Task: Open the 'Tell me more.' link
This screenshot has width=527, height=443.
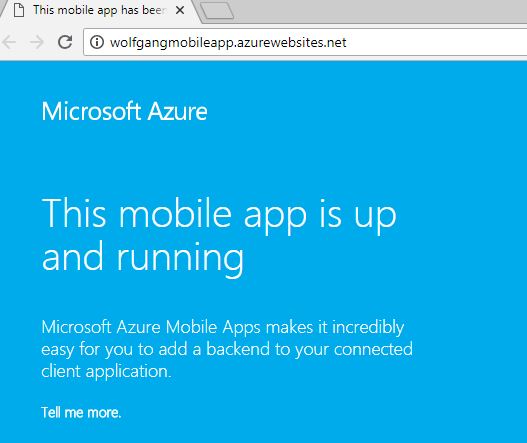Action: (x=81, y=412)
